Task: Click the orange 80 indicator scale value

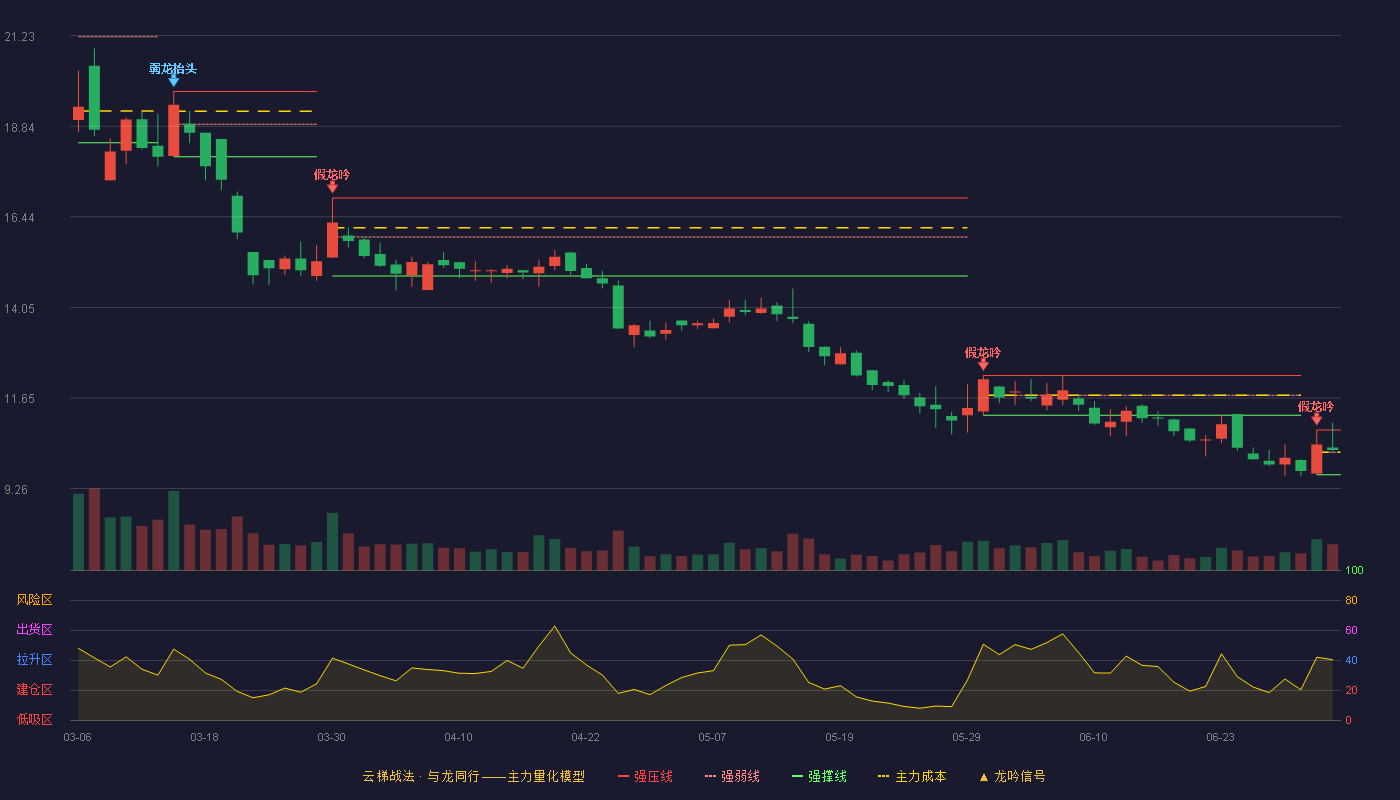Action: (1351, 600)
